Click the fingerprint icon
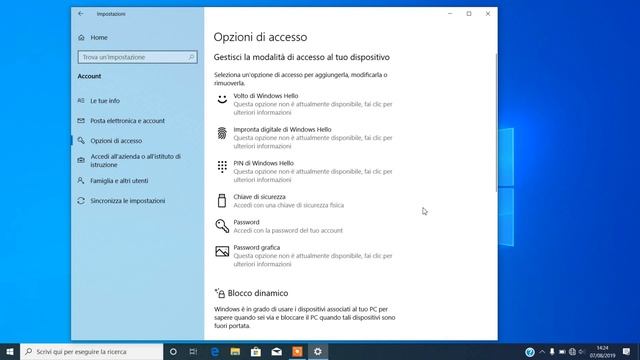This screenshot has width=640, height=360. point(222,133)
